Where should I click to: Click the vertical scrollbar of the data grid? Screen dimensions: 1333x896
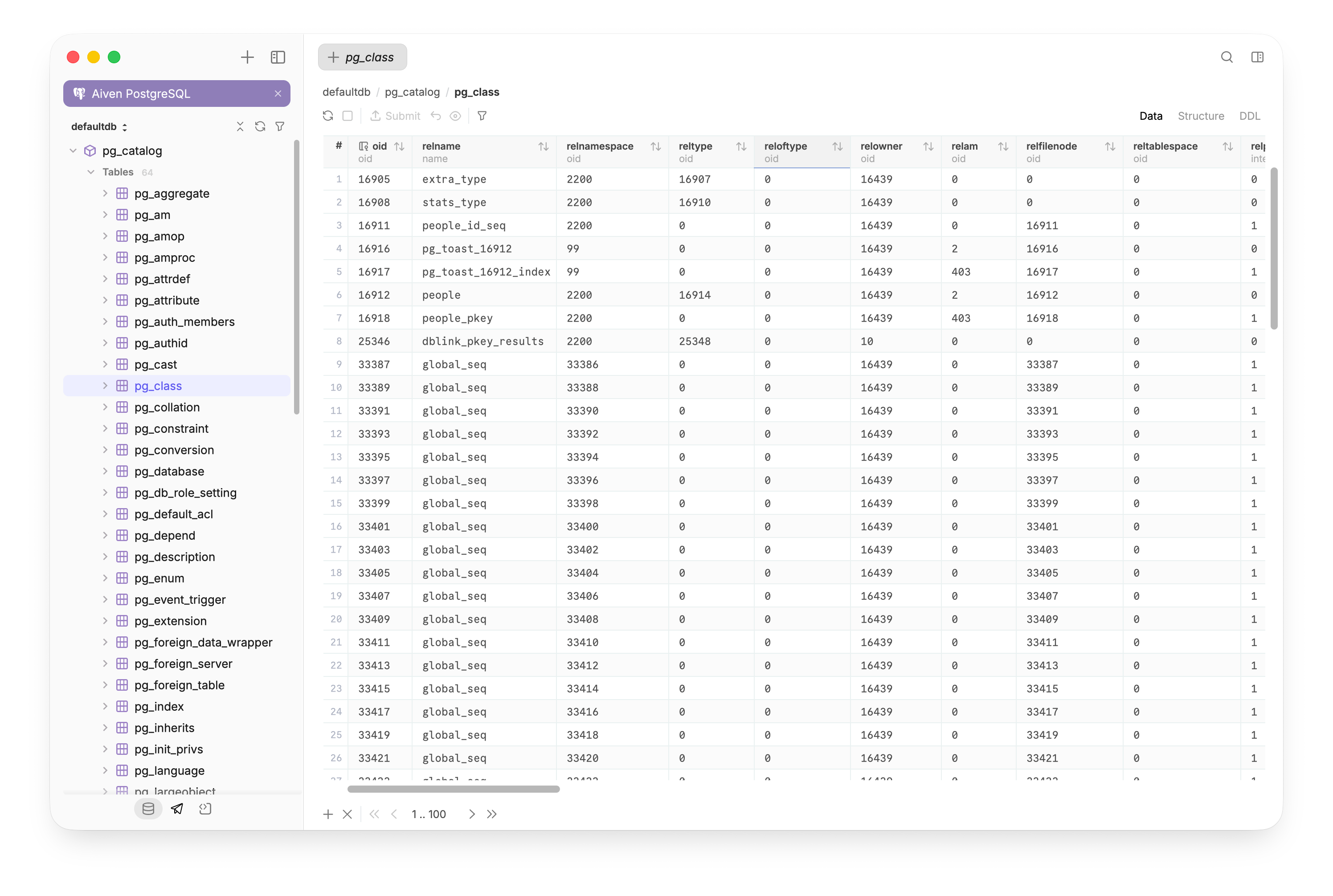coord(1274,248)
